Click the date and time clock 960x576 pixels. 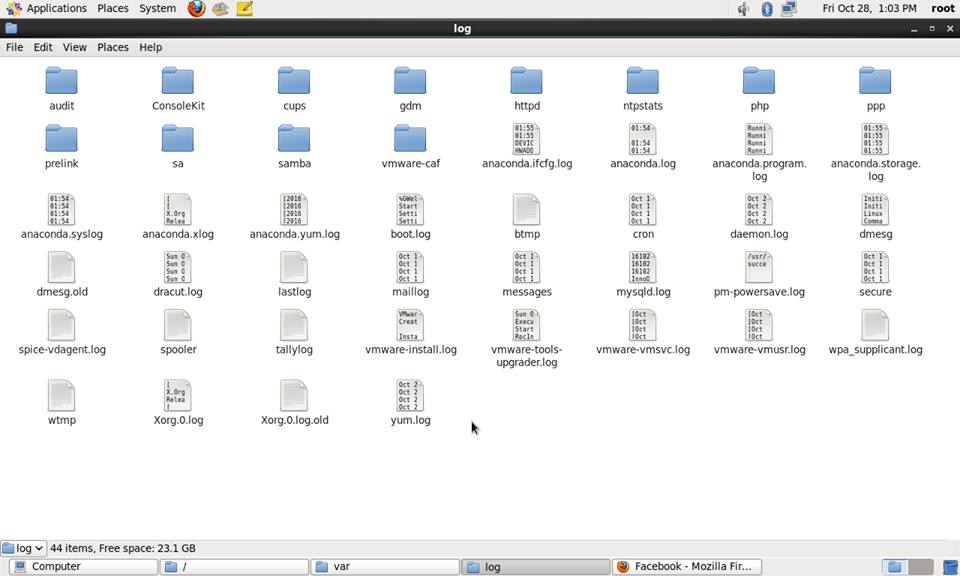tap(868, 8)
